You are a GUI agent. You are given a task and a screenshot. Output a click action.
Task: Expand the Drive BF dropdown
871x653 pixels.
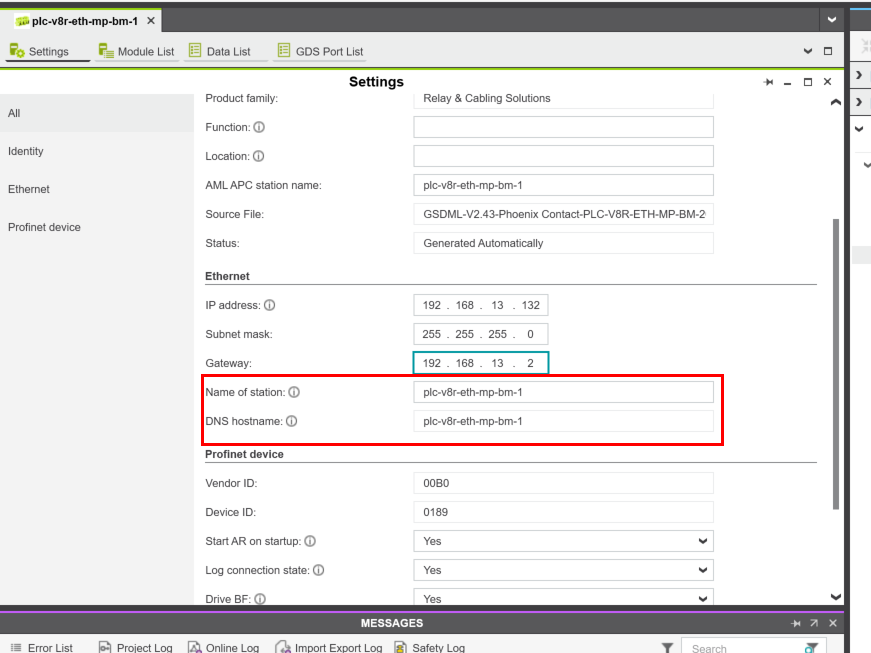pyautogui.click(x=563, y=598)
